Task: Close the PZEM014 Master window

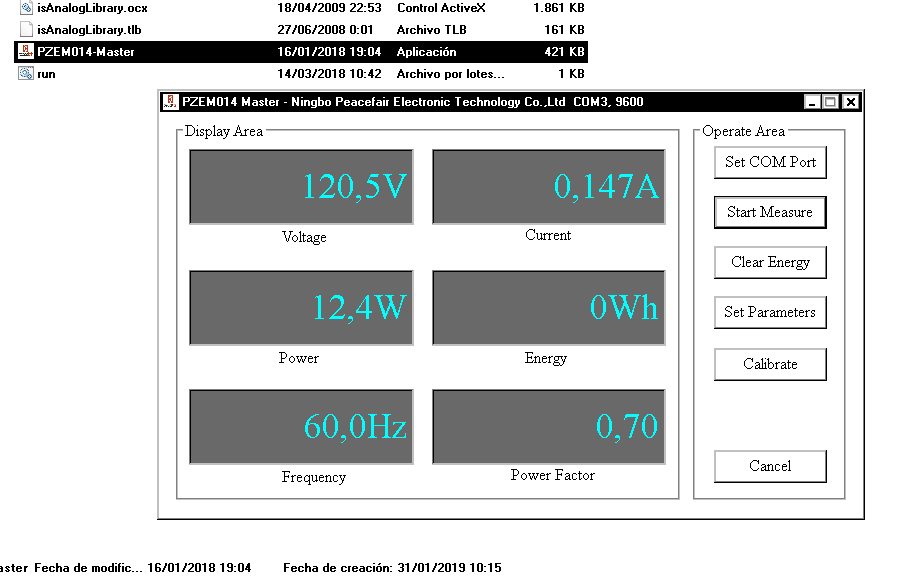Action: 851,102
